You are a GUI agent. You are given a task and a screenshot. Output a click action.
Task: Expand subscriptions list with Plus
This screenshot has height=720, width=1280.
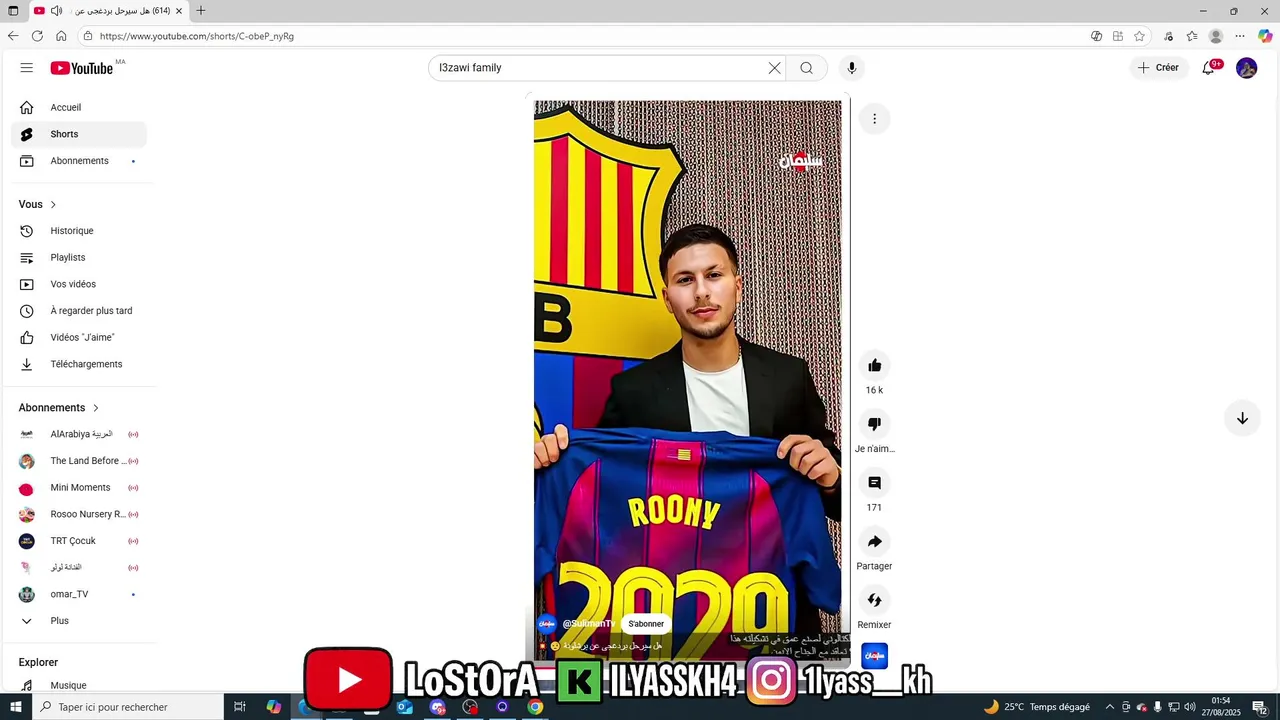(79, 621)
